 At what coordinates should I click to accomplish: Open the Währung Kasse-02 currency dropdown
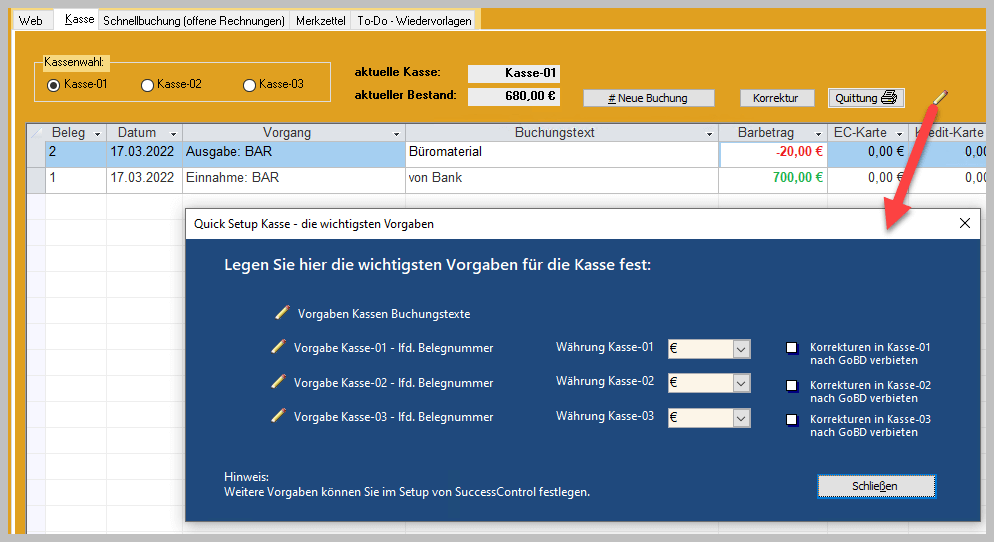741,383
